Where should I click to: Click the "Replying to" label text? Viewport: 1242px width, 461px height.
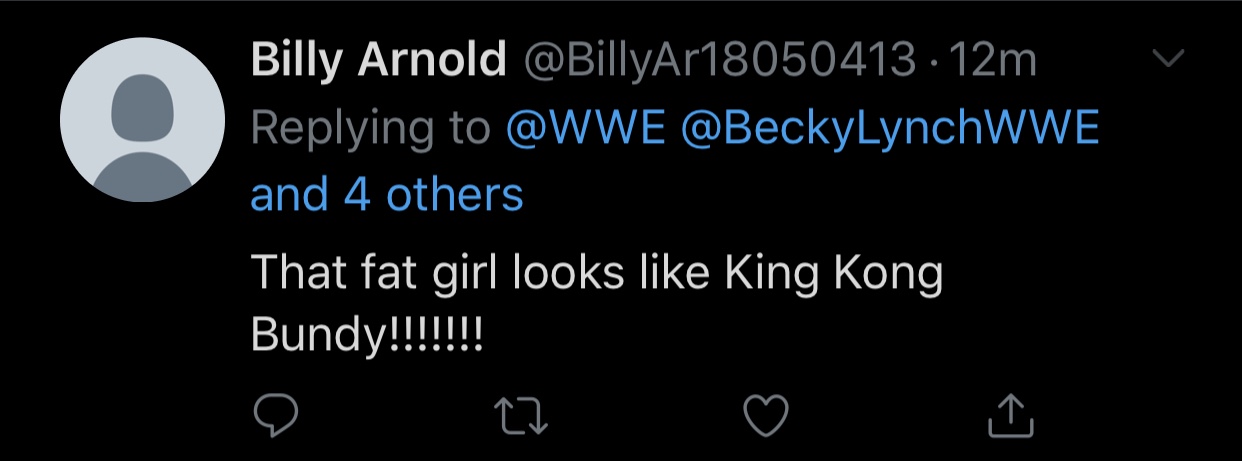click(x=371, y=128)
